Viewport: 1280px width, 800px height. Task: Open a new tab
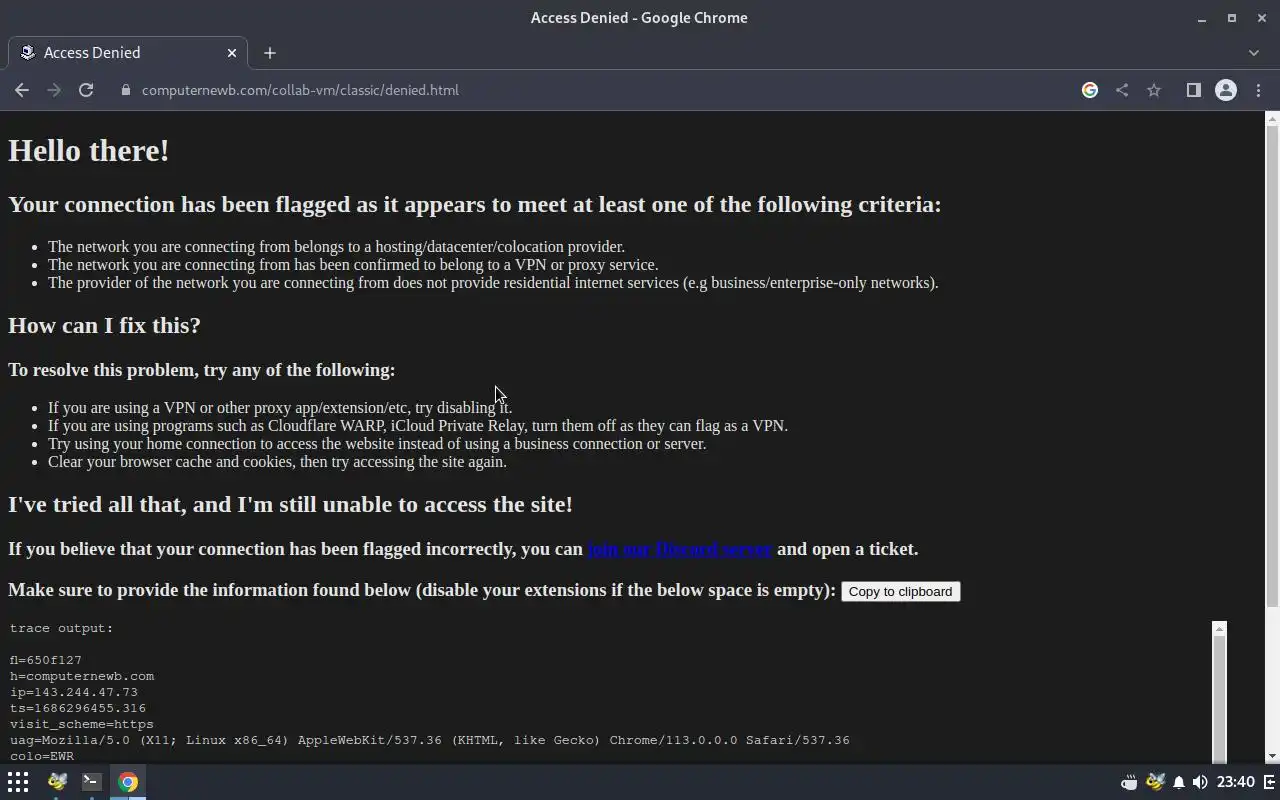[270, 53]
